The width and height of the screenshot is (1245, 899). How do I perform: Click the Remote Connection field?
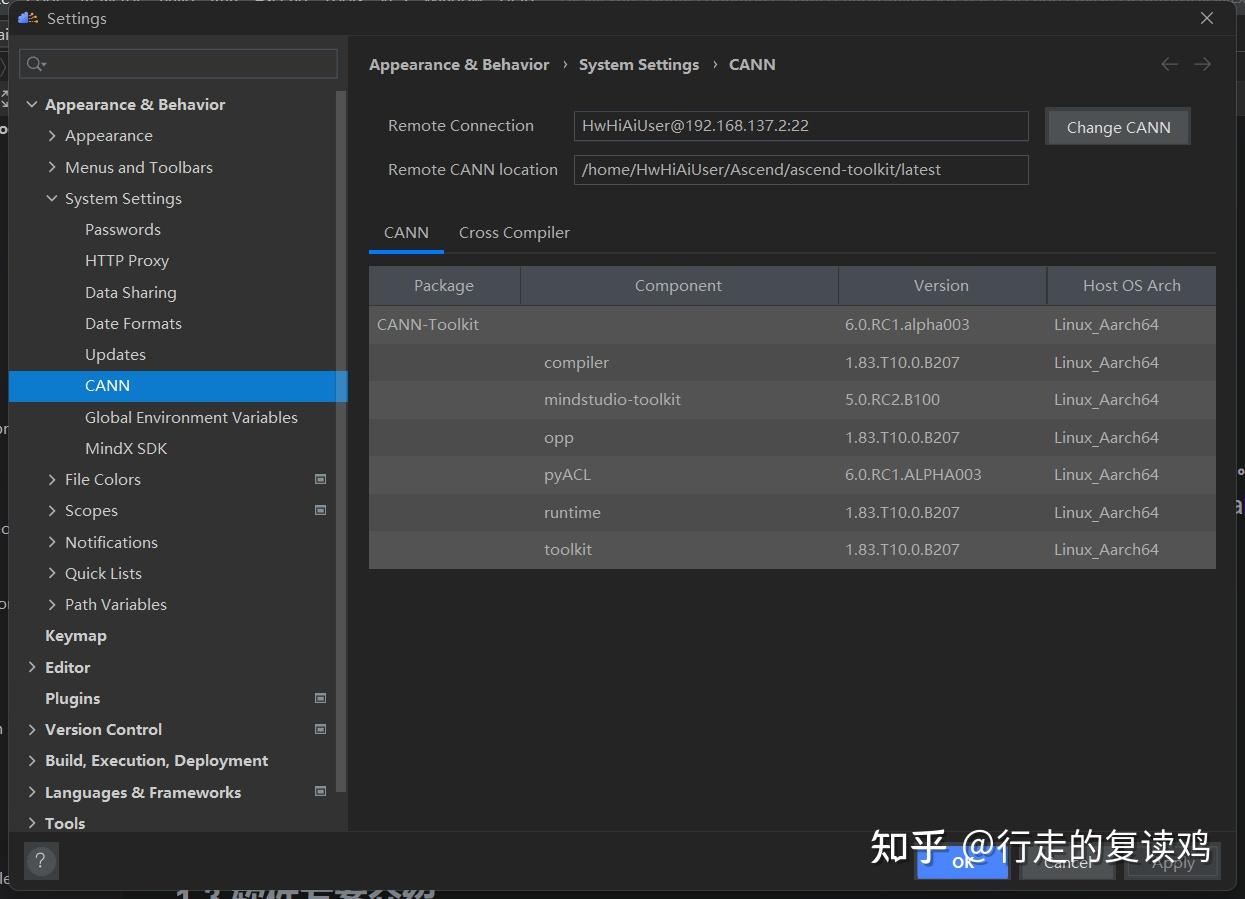click(801, 126)
